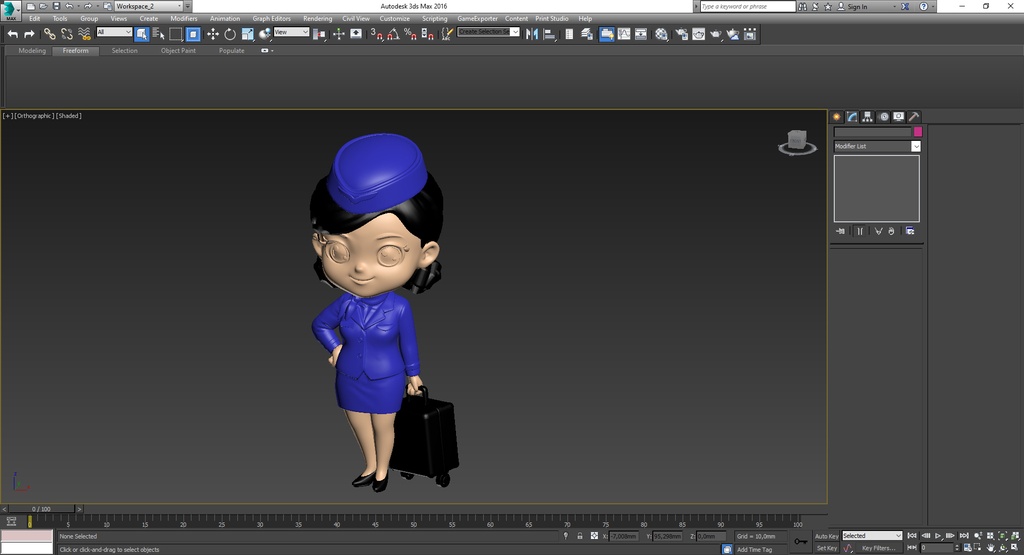
Task: Activate Select and Move tool
Action: 213,34
